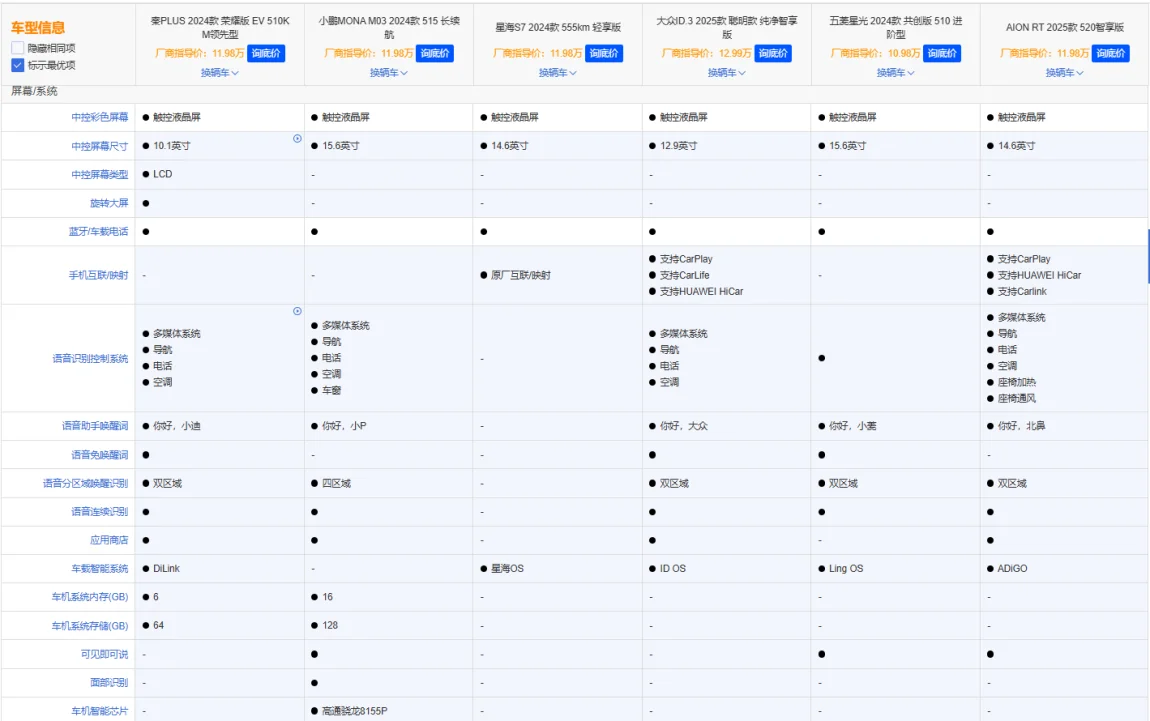The image size is (1150, 721).
Task: Click the 屏幕/系统 section header
Action: point(34,92)
